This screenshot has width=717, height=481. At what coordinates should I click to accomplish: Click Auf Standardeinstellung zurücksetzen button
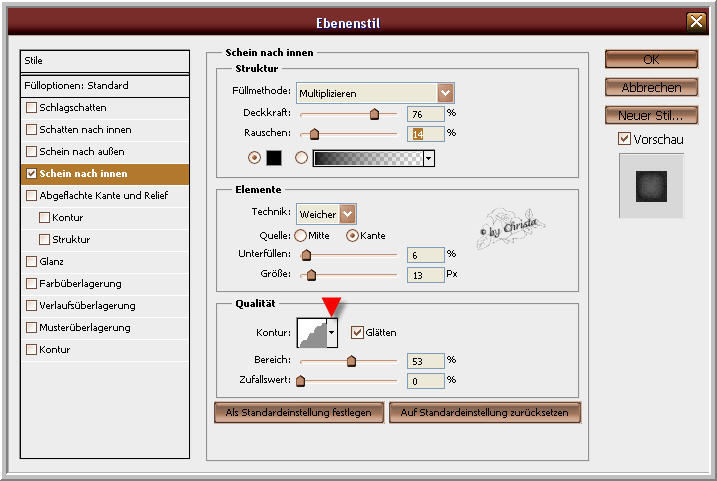485,412
